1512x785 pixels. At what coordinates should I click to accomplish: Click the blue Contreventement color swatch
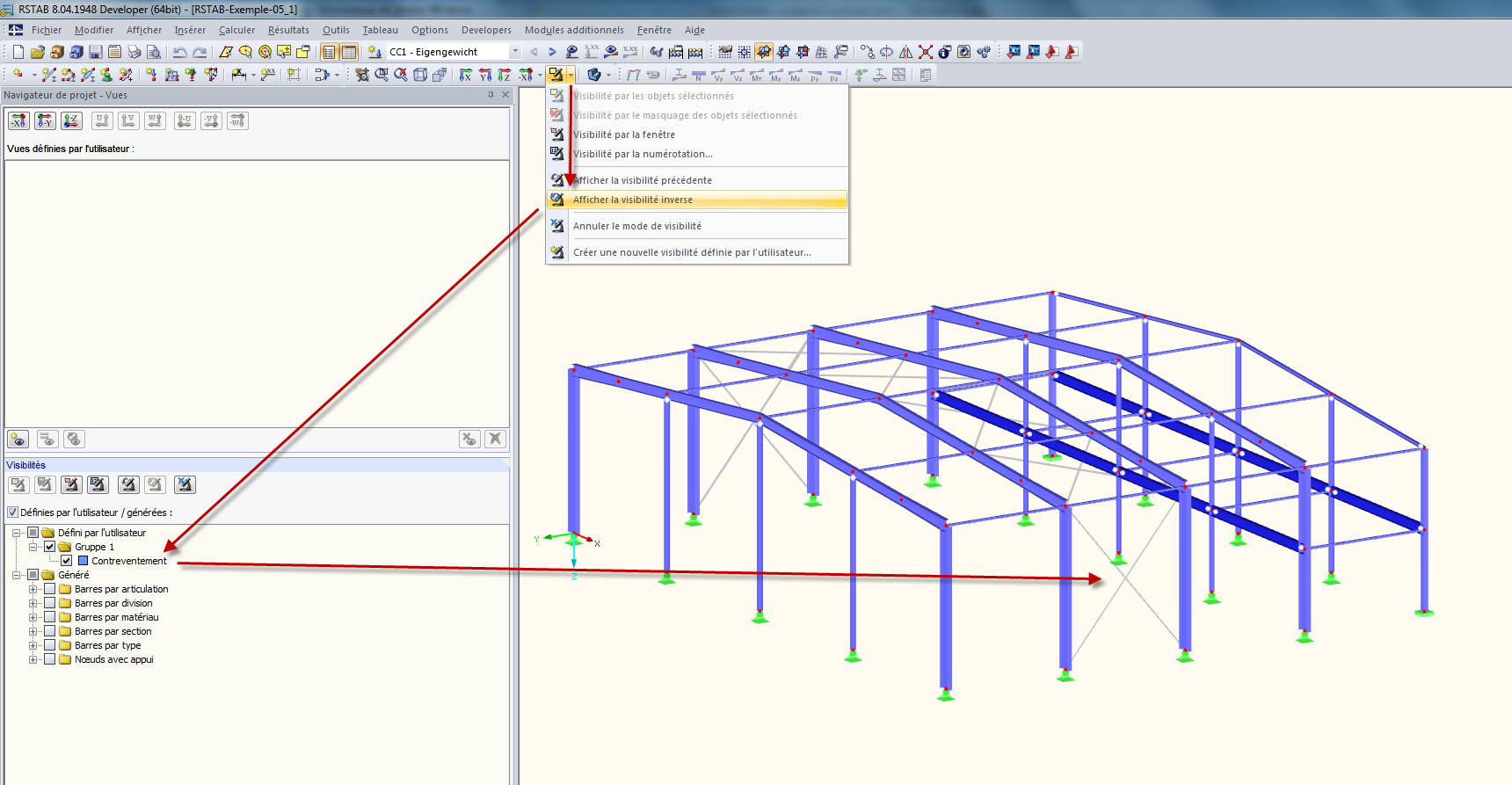pyautogui.click(x=83, y=561)
